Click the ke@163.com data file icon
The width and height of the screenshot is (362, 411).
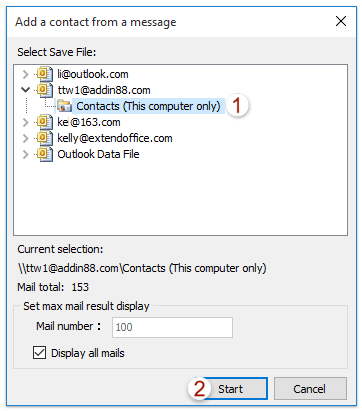click(x=45, y=122)
